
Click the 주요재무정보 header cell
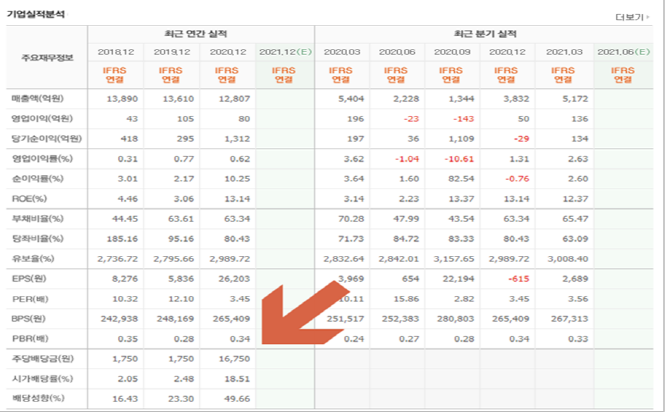click(x=47, y=57)
